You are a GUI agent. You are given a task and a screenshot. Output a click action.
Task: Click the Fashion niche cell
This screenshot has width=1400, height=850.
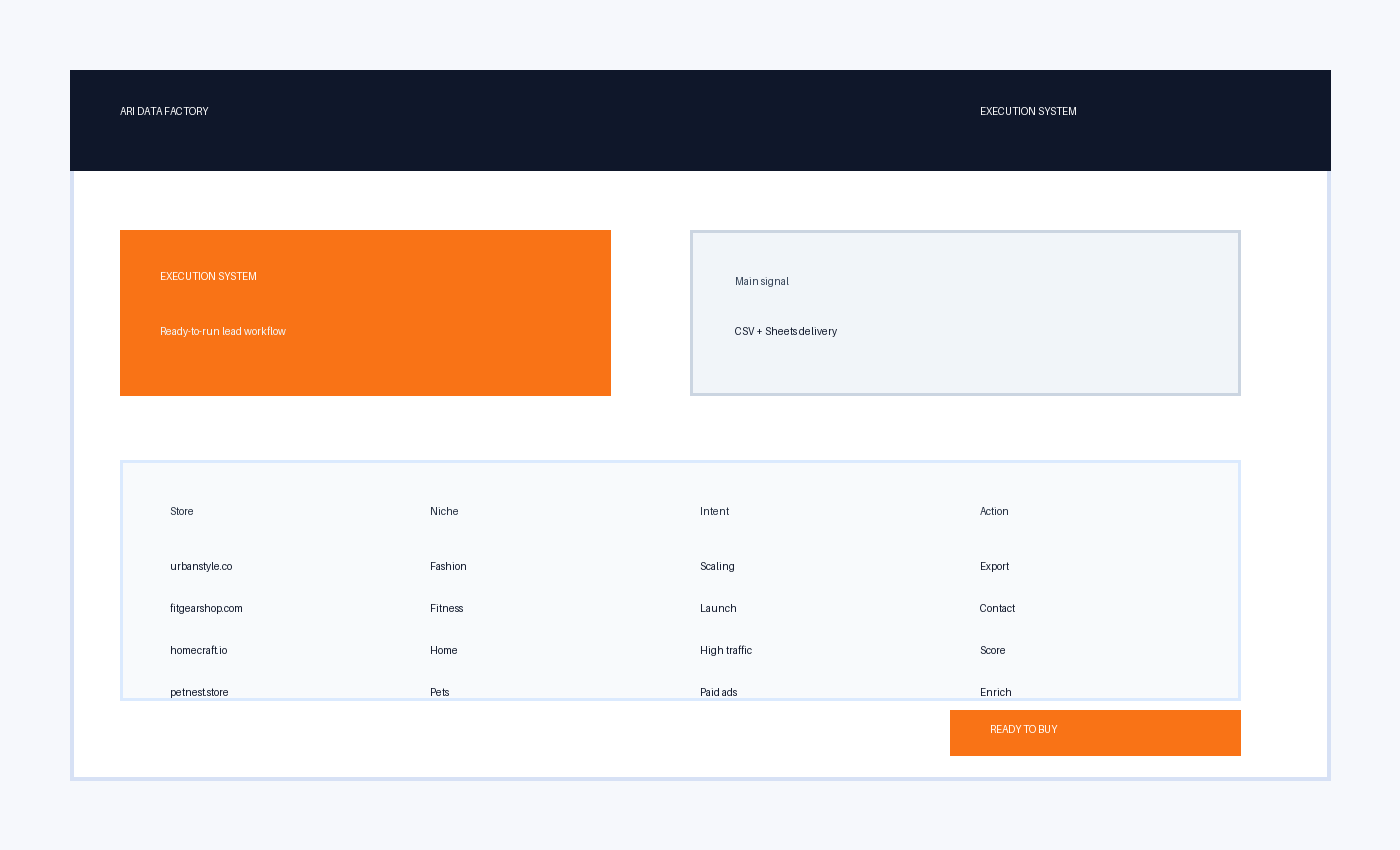[x=448, y=566]
